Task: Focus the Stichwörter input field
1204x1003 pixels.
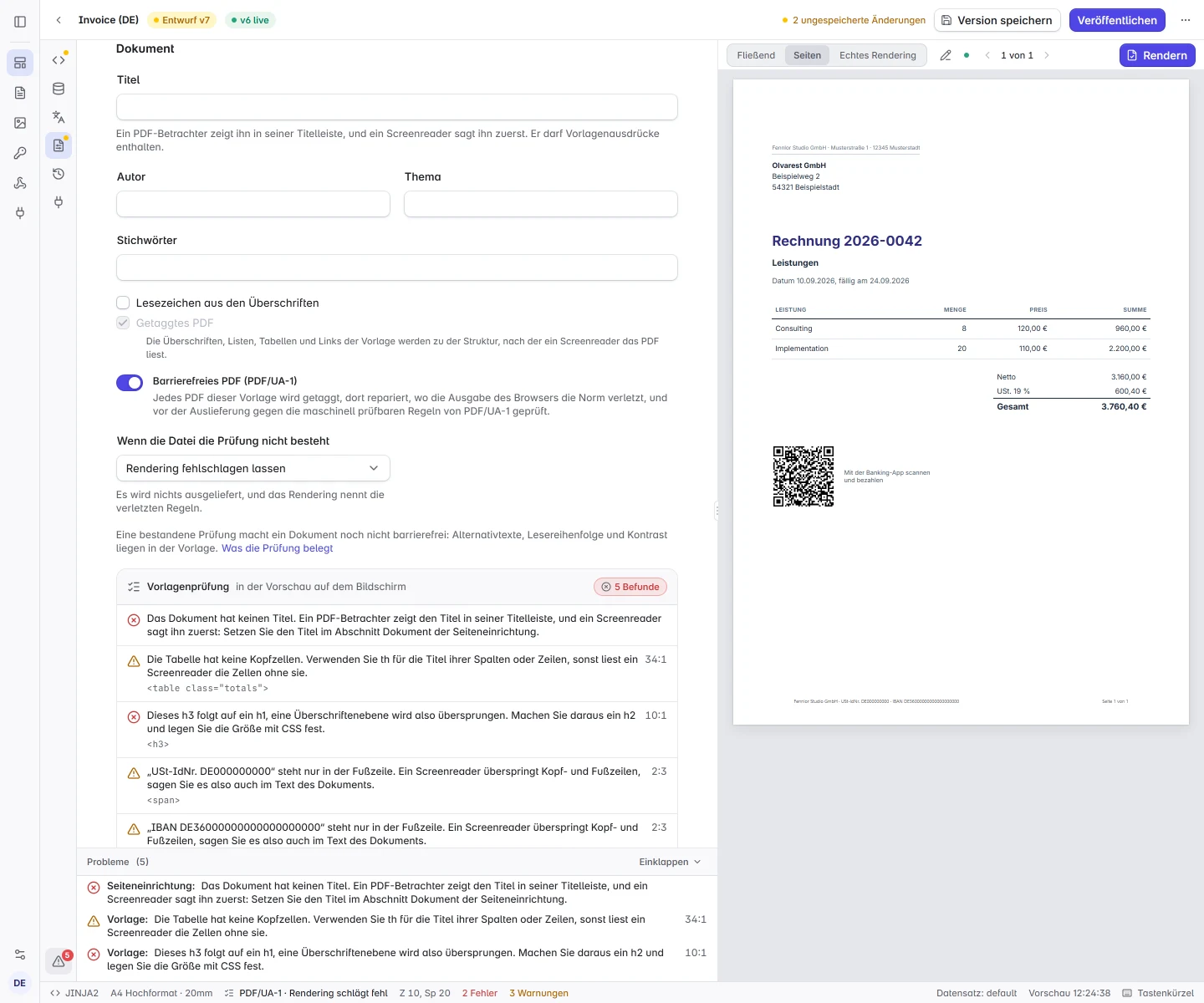Action: 397,267
